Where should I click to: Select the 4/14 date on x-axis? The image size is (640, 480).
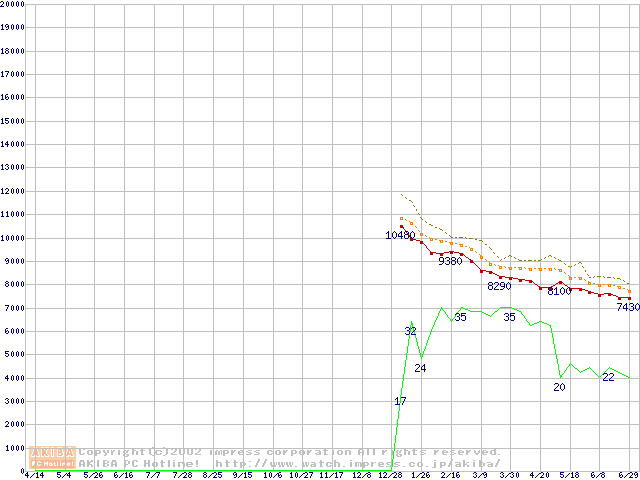[x=33, y=475]
